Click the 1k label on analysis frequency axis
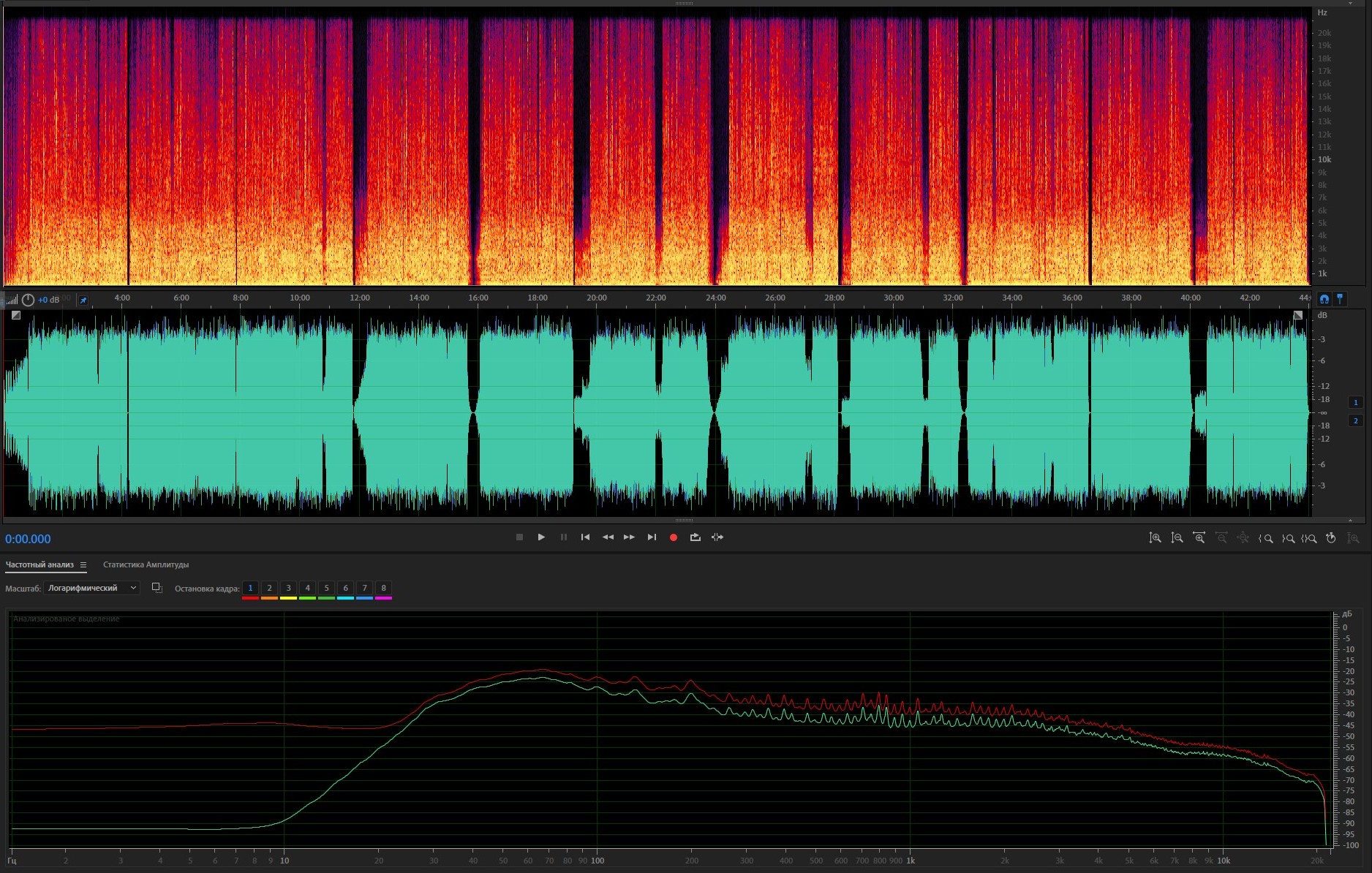Image resolution: width=1372 pixels, height=873 pixels. point(911,861)
